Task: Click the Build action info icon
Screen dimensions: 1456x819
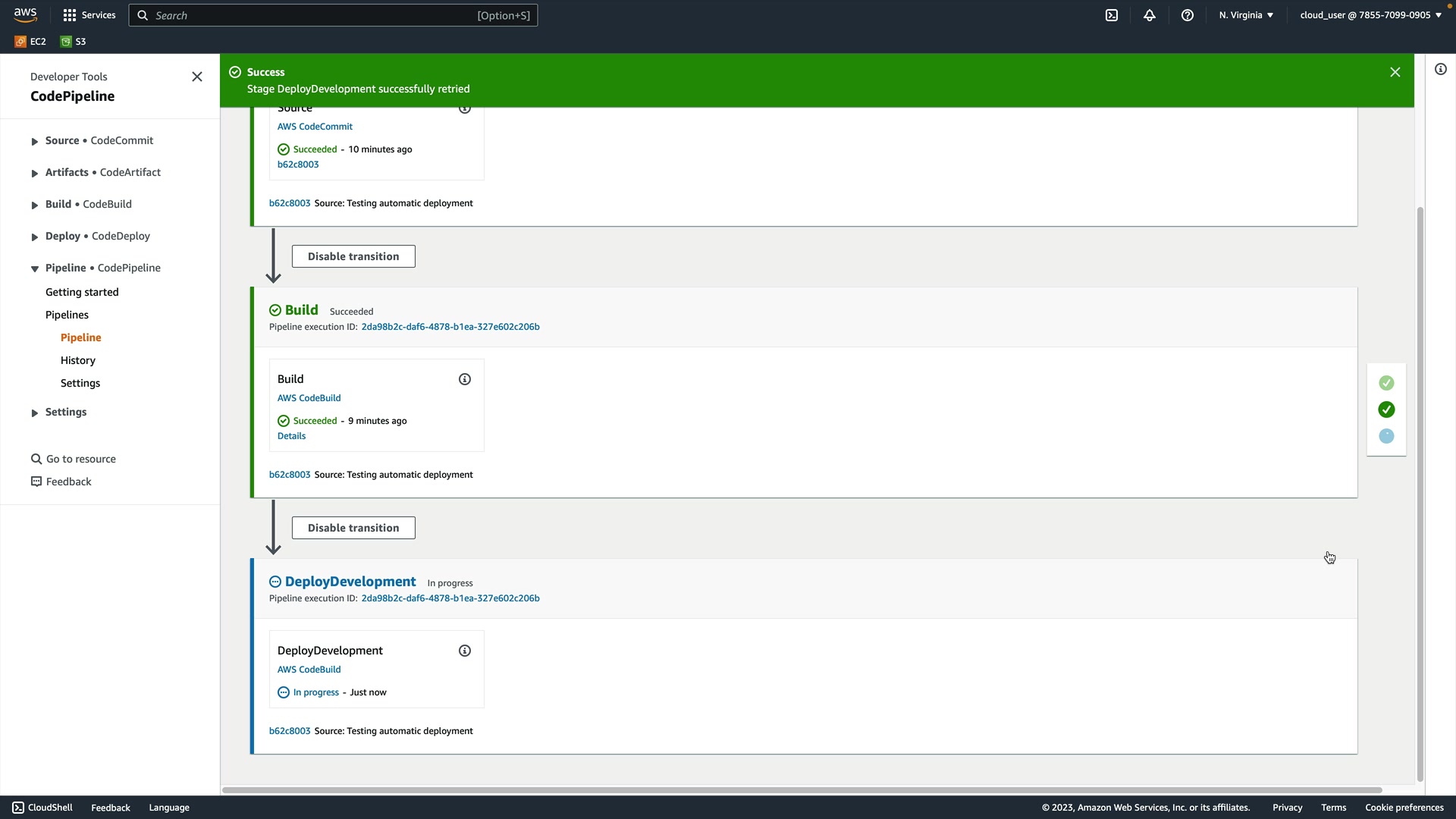Action: (x=465, y=379)
